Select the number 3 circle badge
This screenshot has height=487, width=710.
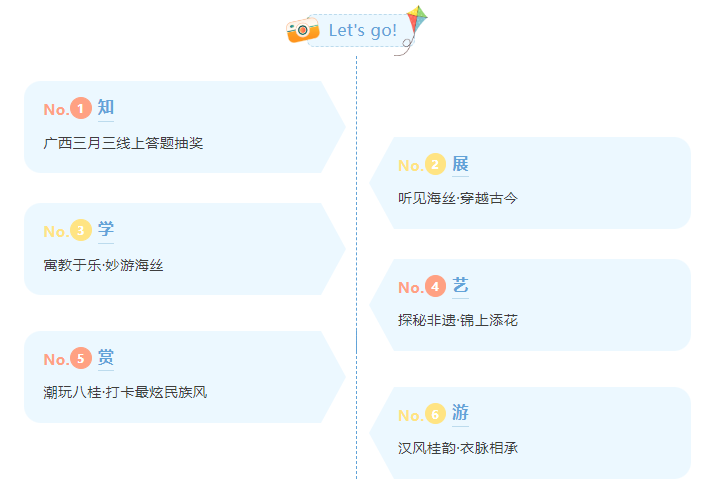point(81,230)
